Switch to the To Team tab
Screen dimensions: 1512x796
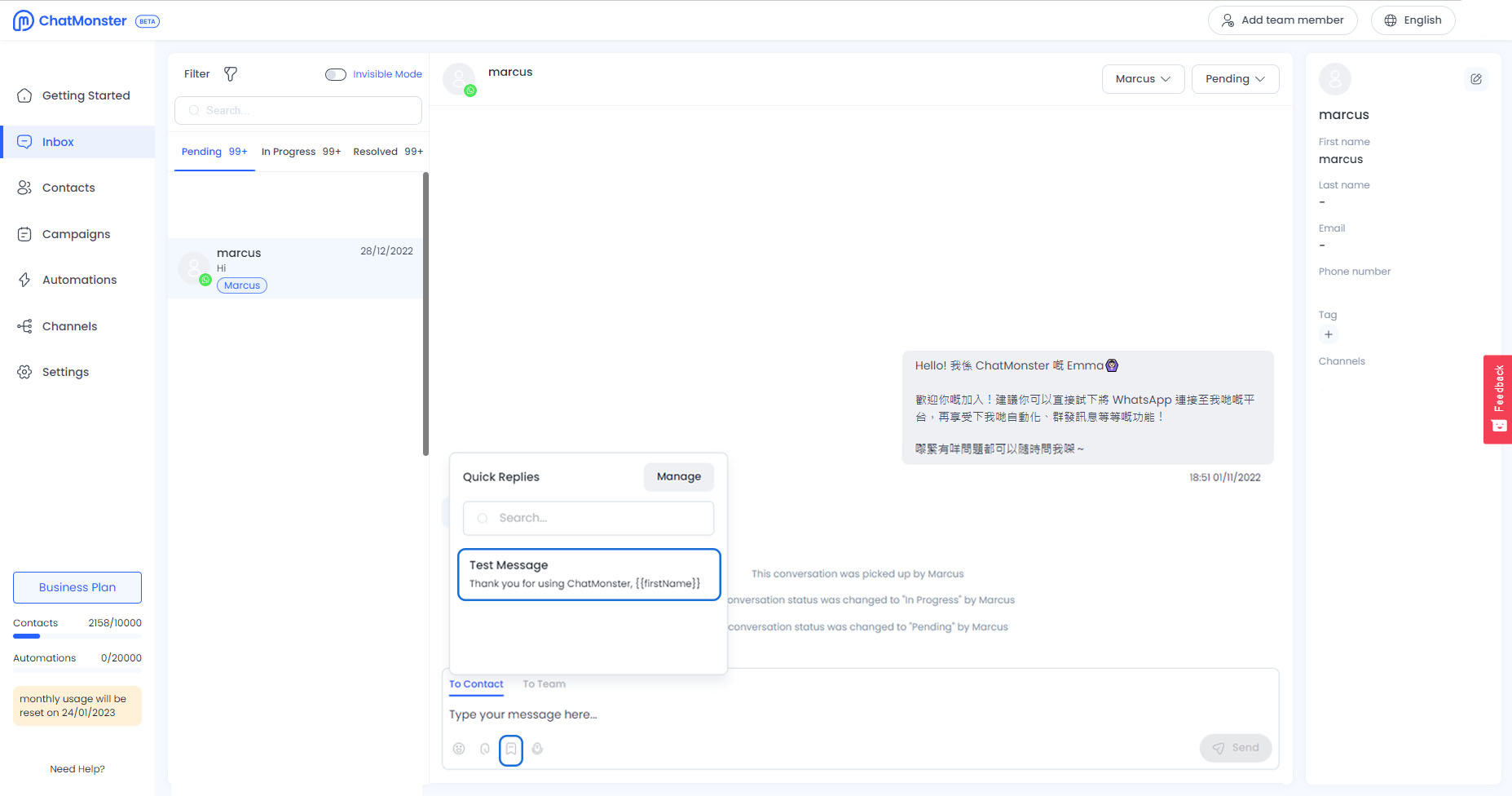tap(544, 684)
